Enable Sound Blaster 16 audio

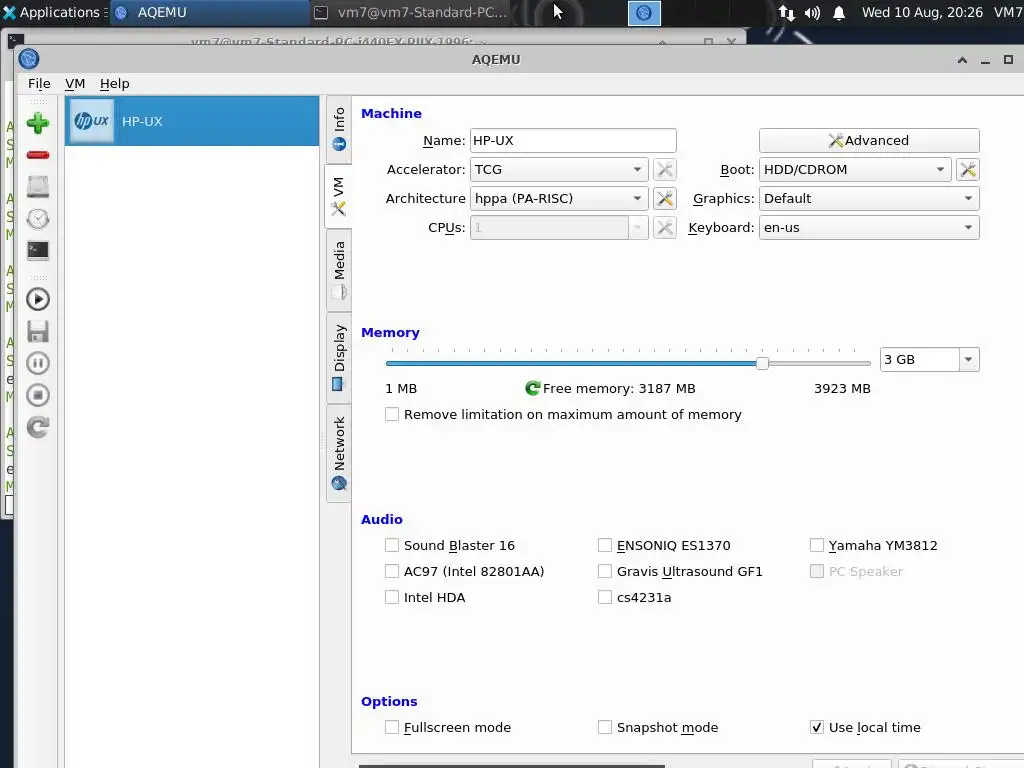point(392,545)
